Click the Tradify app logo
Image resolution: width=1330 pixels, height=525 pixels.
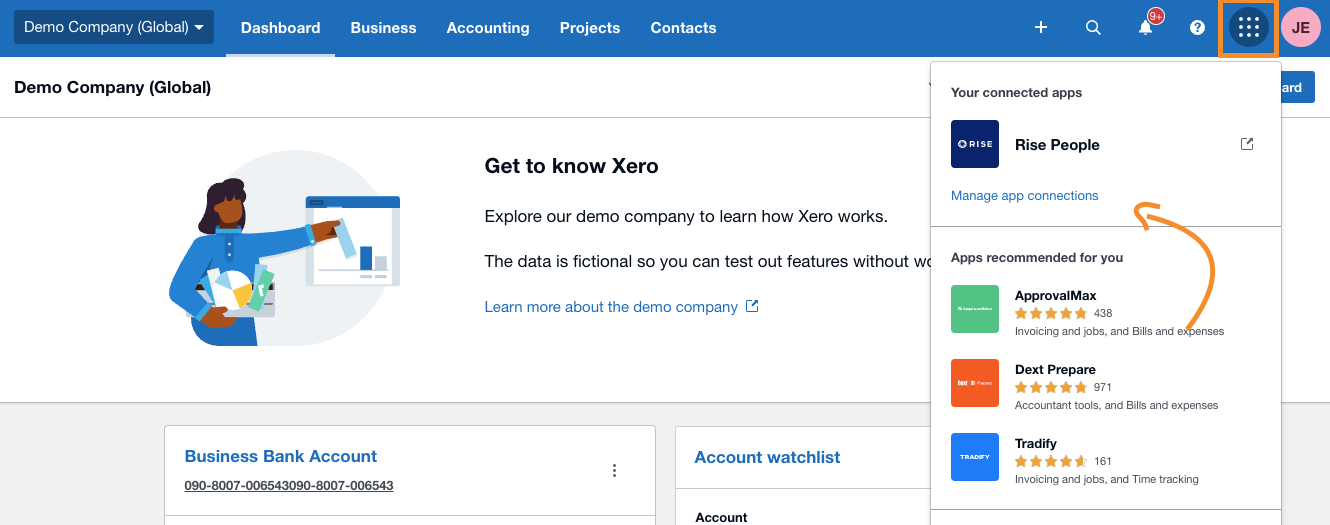[x=975, y=457]
